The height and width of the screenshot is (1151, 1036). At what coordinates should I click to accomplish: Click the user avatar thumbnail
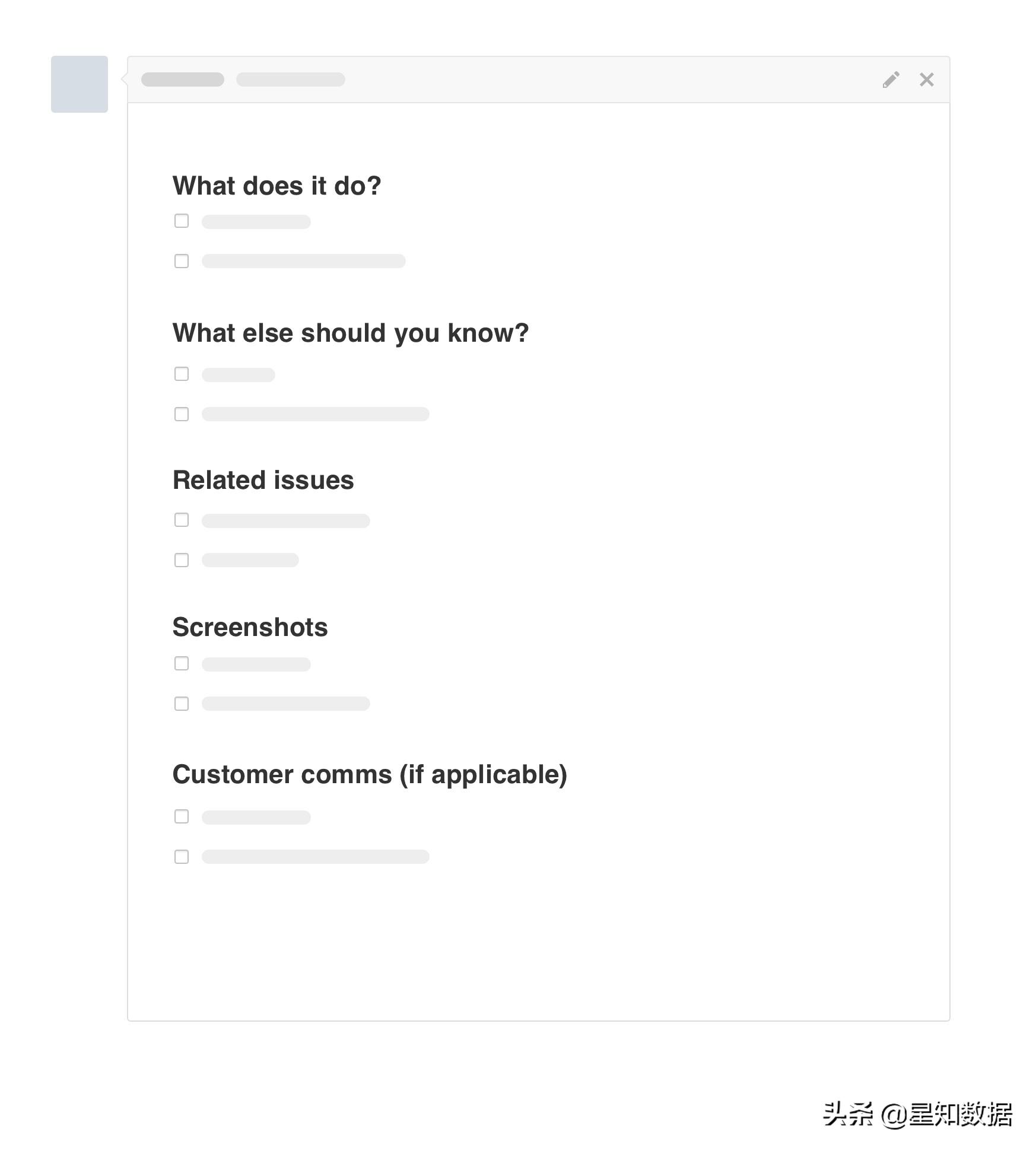click(x=80, y=84)
